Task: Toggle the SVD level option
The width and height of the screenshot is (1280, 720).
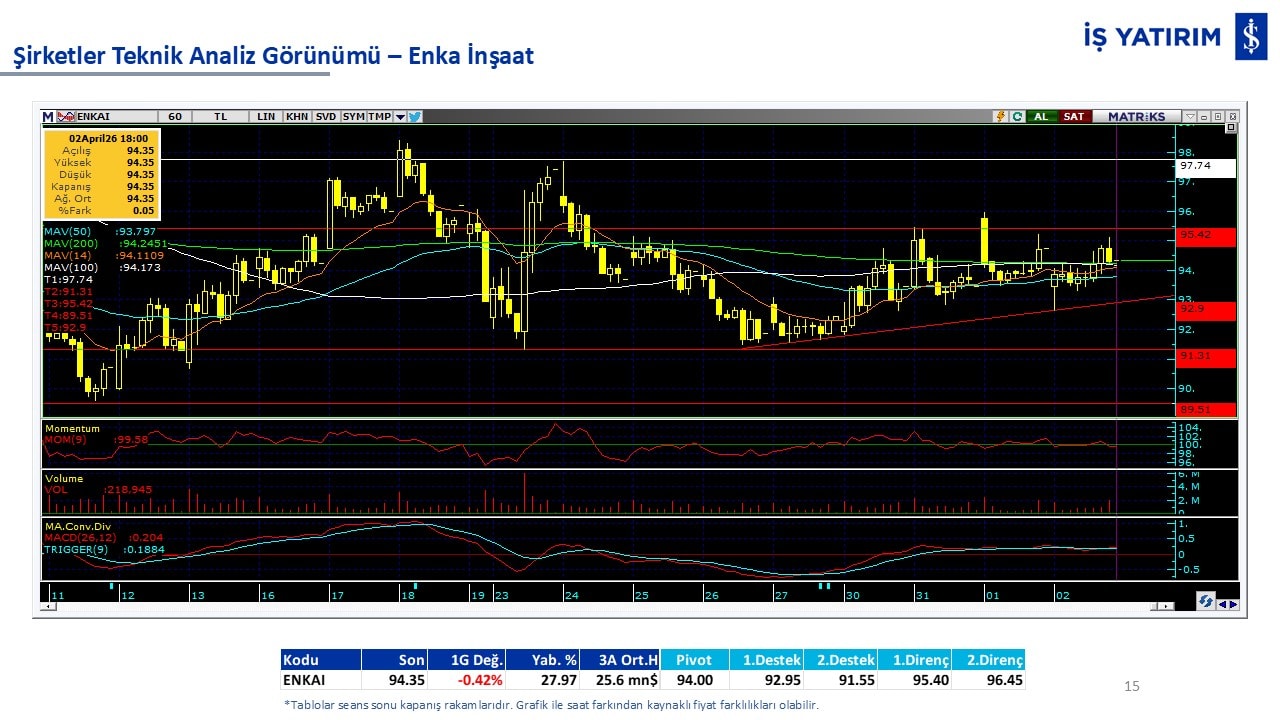Action: pyautogui.click(x=326, y=116)
